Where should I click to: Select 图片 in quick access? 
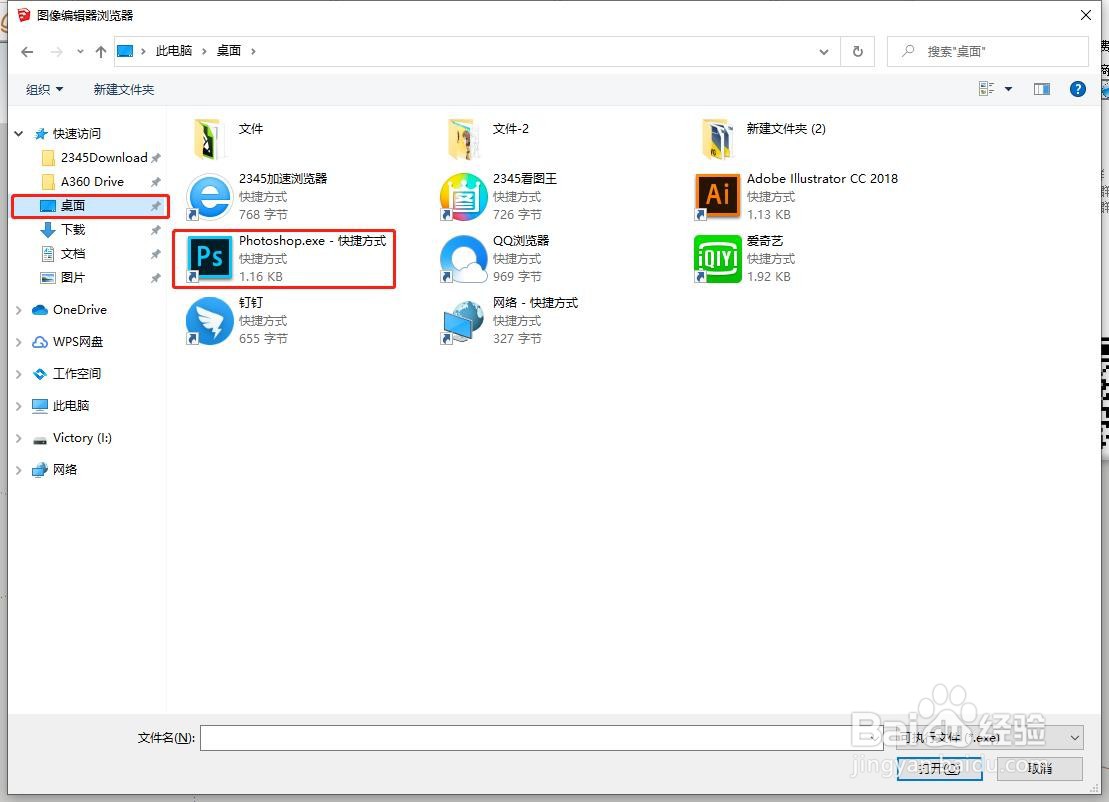point(73,278)
